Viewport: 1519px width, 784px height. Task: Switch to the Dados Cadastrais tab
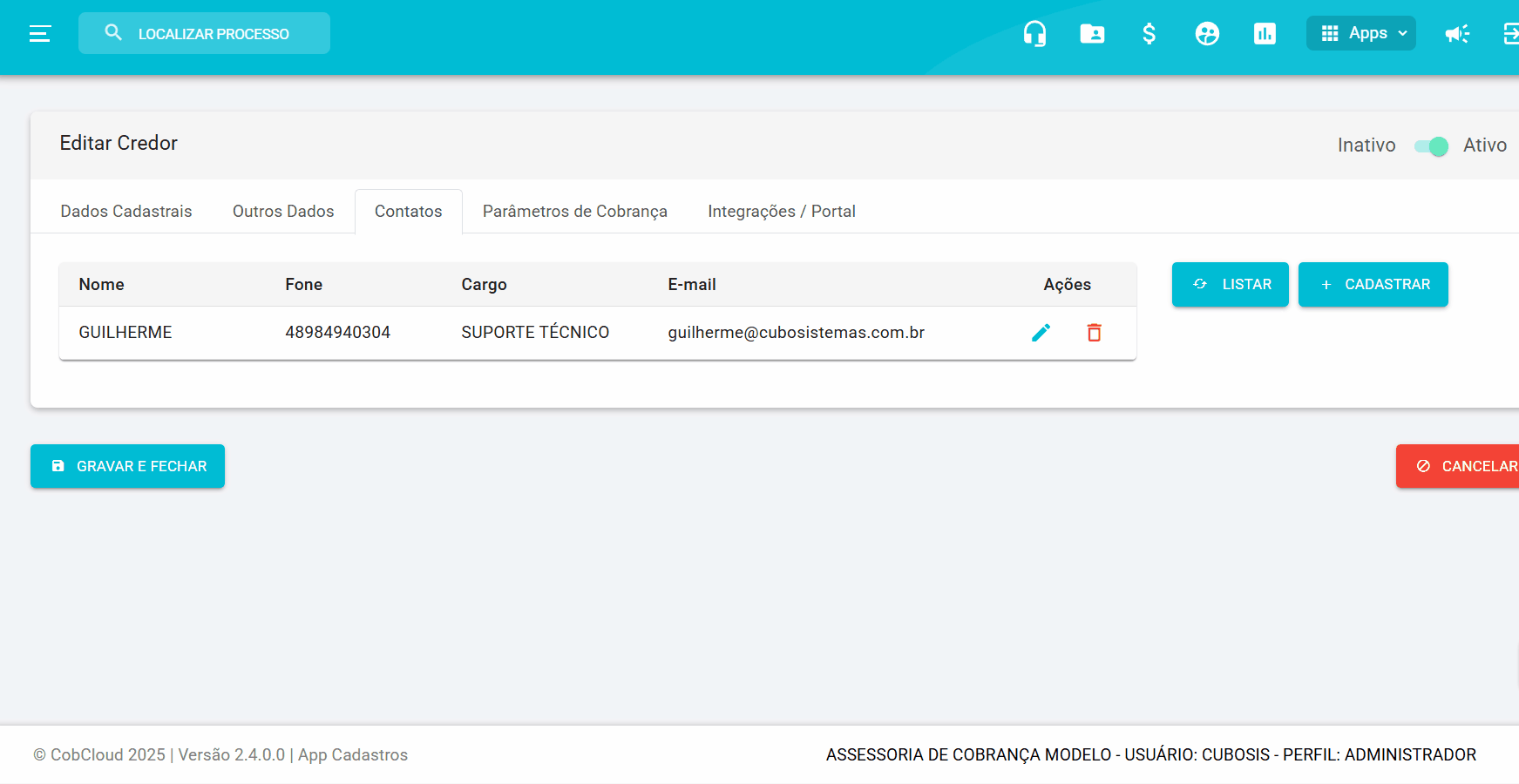click(126, 212)
